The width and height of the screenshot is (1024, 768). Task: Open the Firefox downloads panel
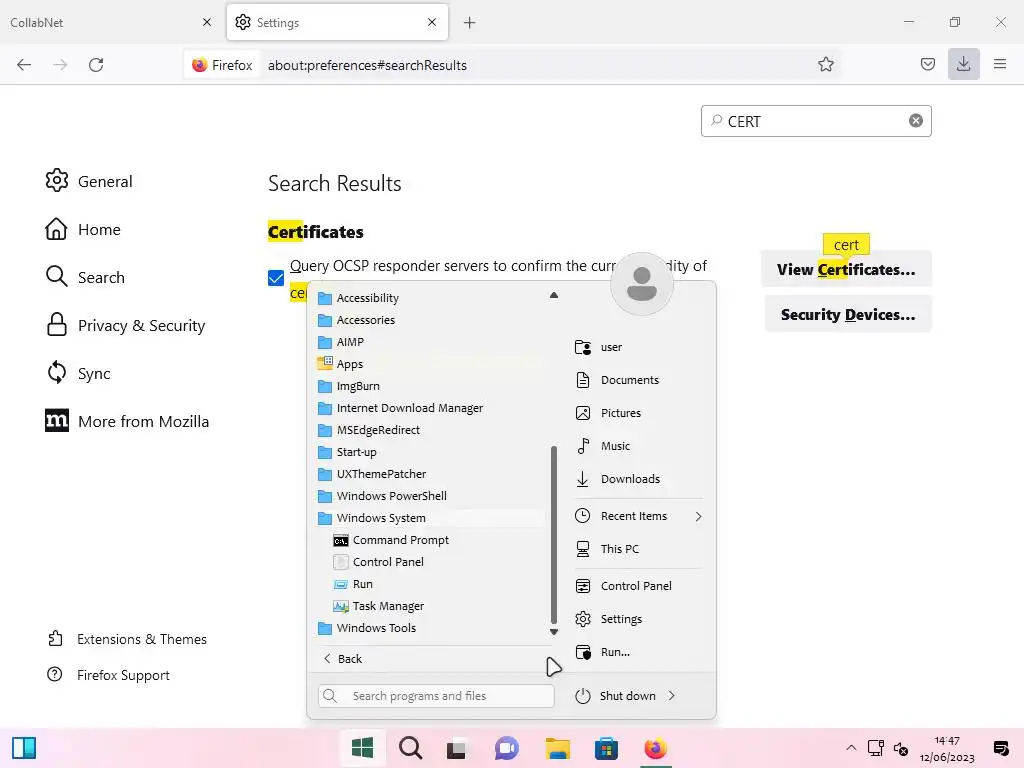click(963, 64)
